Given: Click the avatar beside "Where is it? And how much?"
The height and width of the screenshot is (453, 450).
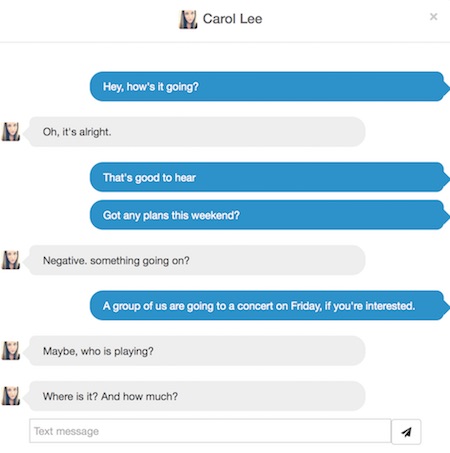Looking at the screenshot, I should point(11,396).
